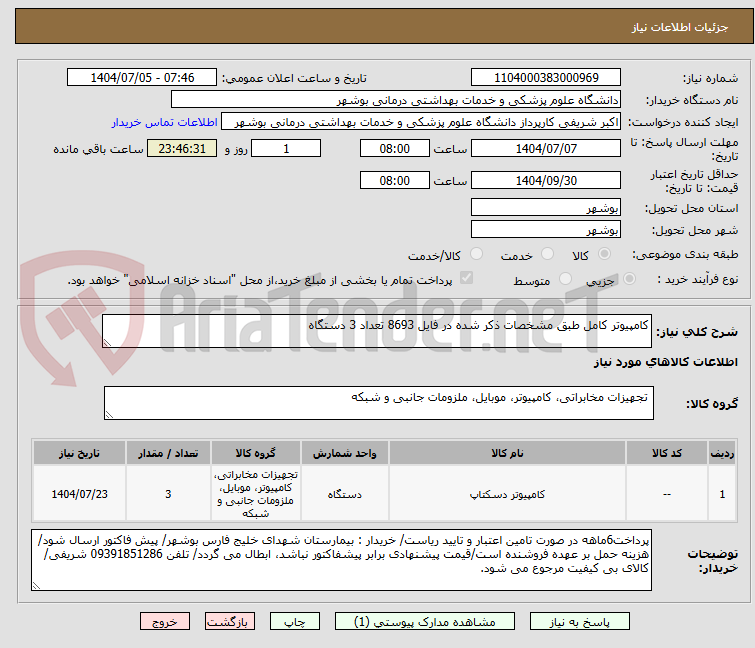Image resolution: width=755 pixels, height=648 pixels.
Task: Click the remaining days field showing 1
Action: pyautogui.click(x=286, y=148)
